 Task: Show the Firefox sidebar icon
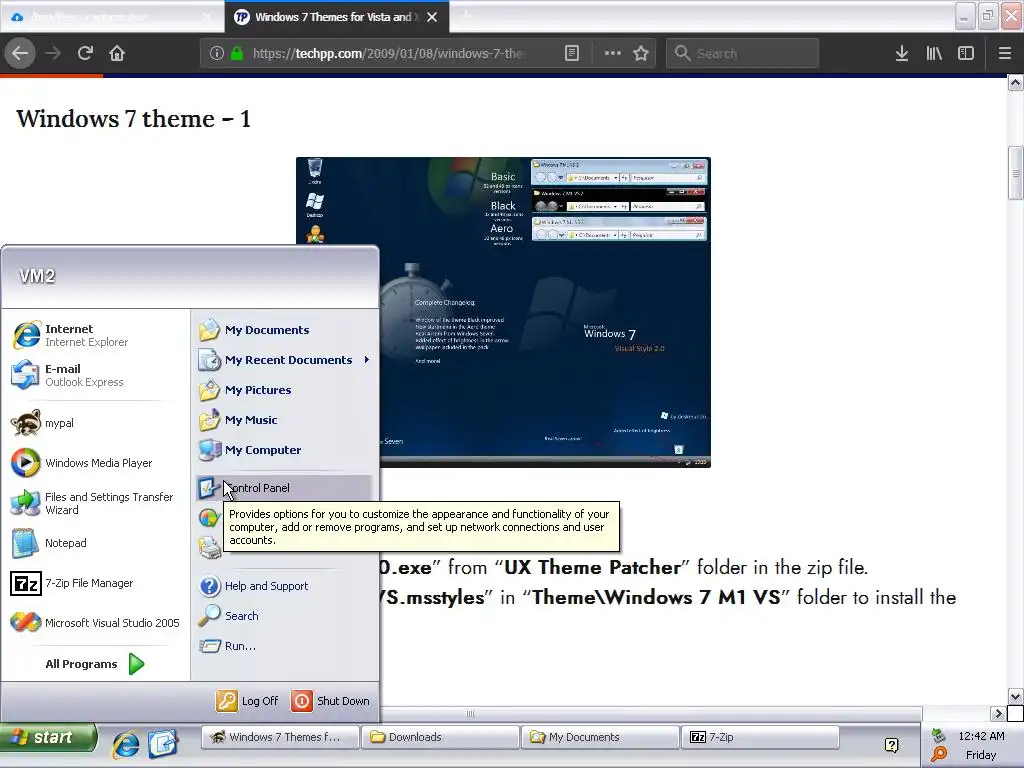point(966,53)
